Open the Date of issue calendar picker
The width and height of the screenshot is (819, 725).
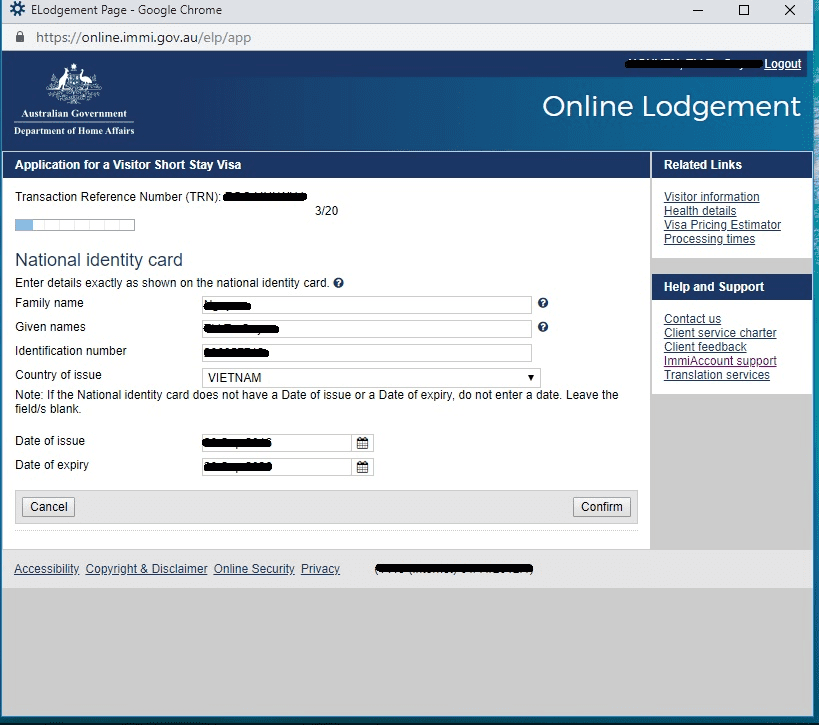(363, 443)
